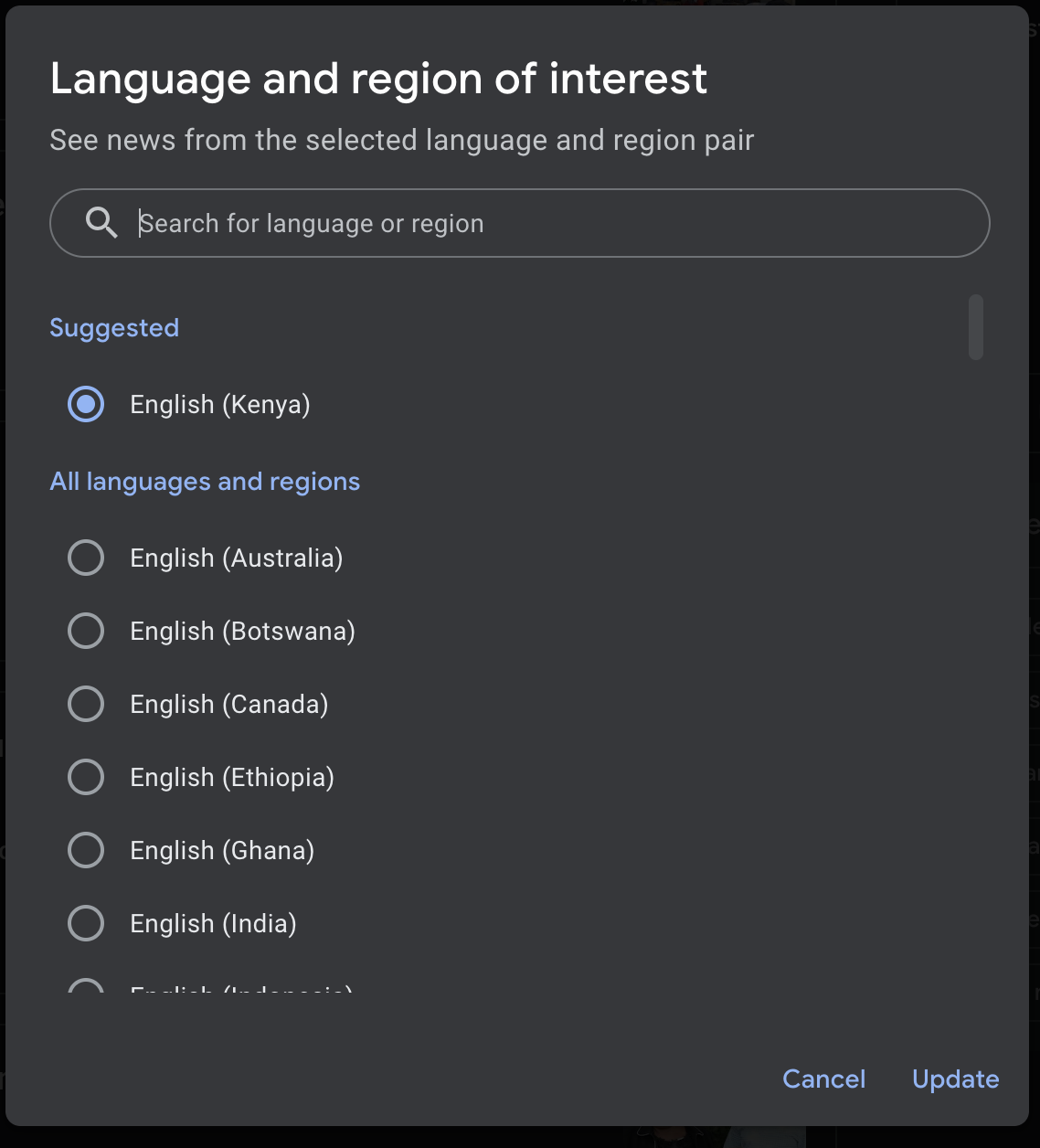The image size is (1040, 1148).
Task: Click the 'English (Kenya)' label text
Action: click(x=220, y=404)
